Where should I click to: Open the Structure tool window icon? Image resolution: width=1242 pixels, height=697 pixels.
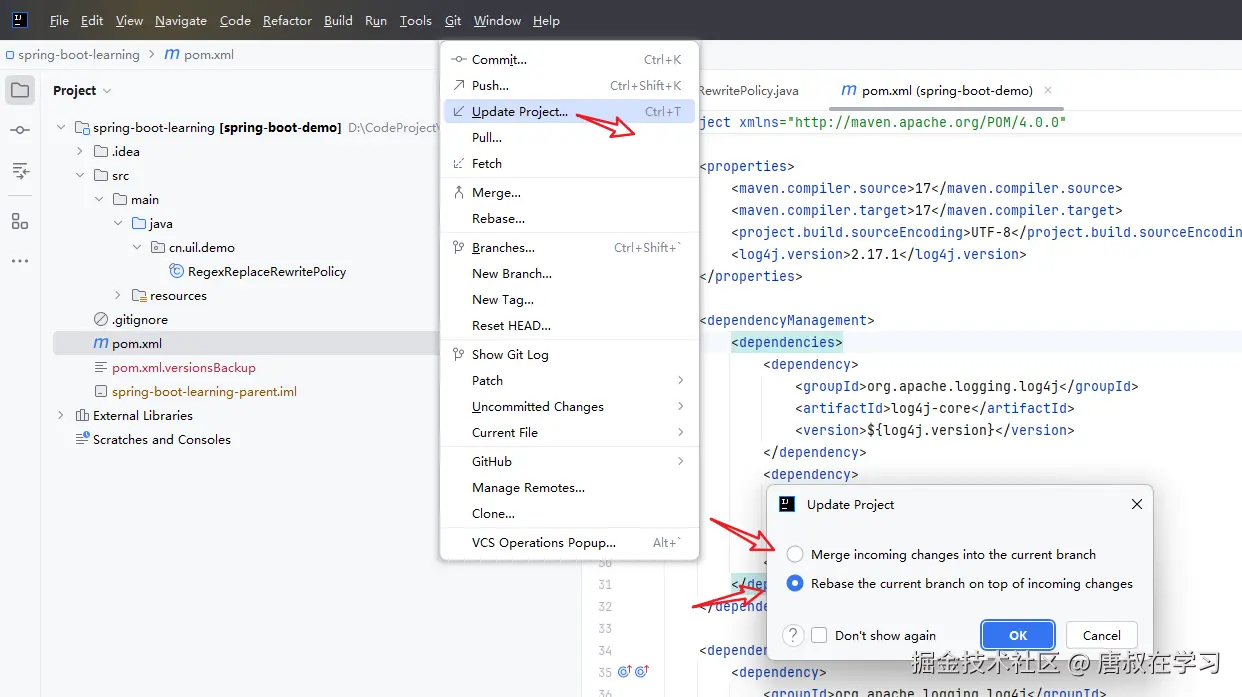point(20,221)
